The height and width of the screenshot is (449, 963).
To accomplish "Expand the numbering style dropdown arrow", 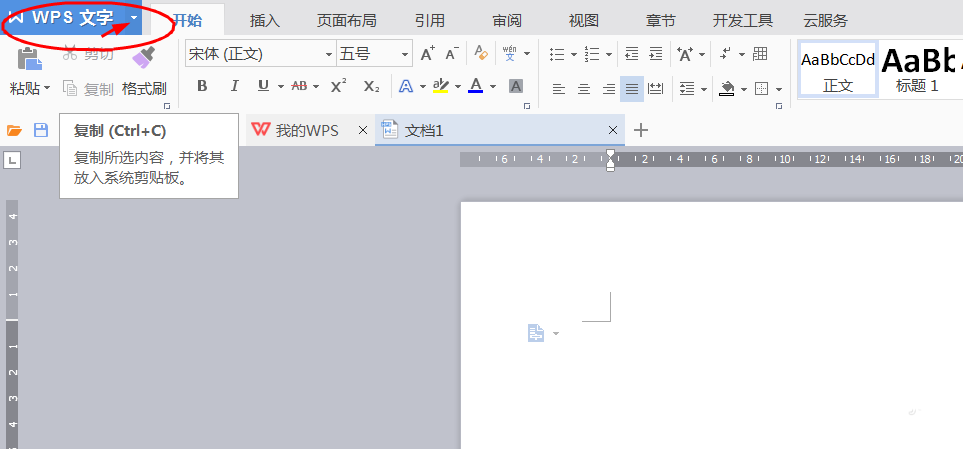I will tap(609, 55).
